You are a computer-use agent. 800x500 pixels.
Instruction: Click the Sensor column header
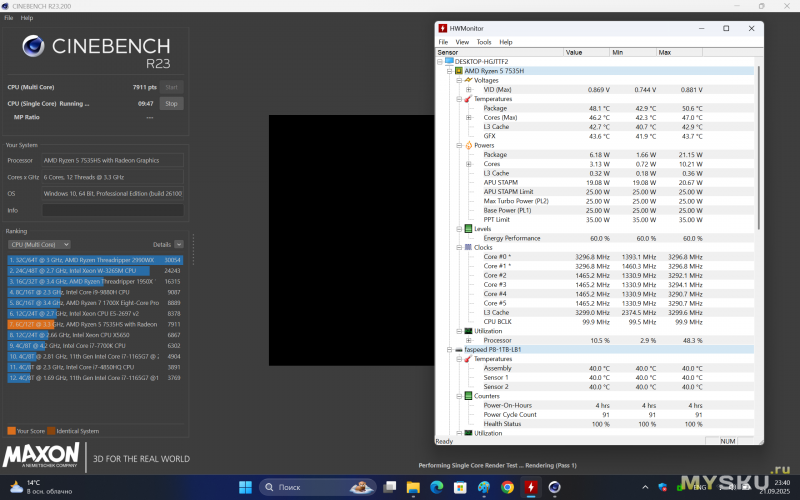[x=499, y=52]
